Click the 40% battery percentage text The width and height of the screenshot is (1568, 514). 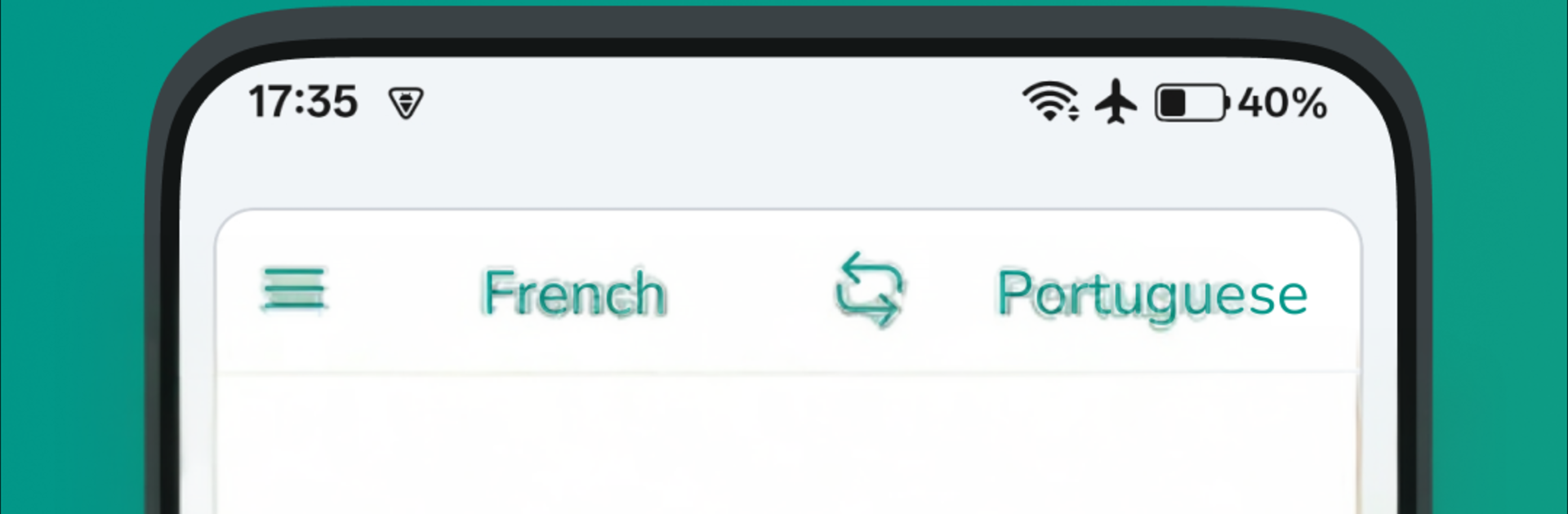pos(1282,104)
